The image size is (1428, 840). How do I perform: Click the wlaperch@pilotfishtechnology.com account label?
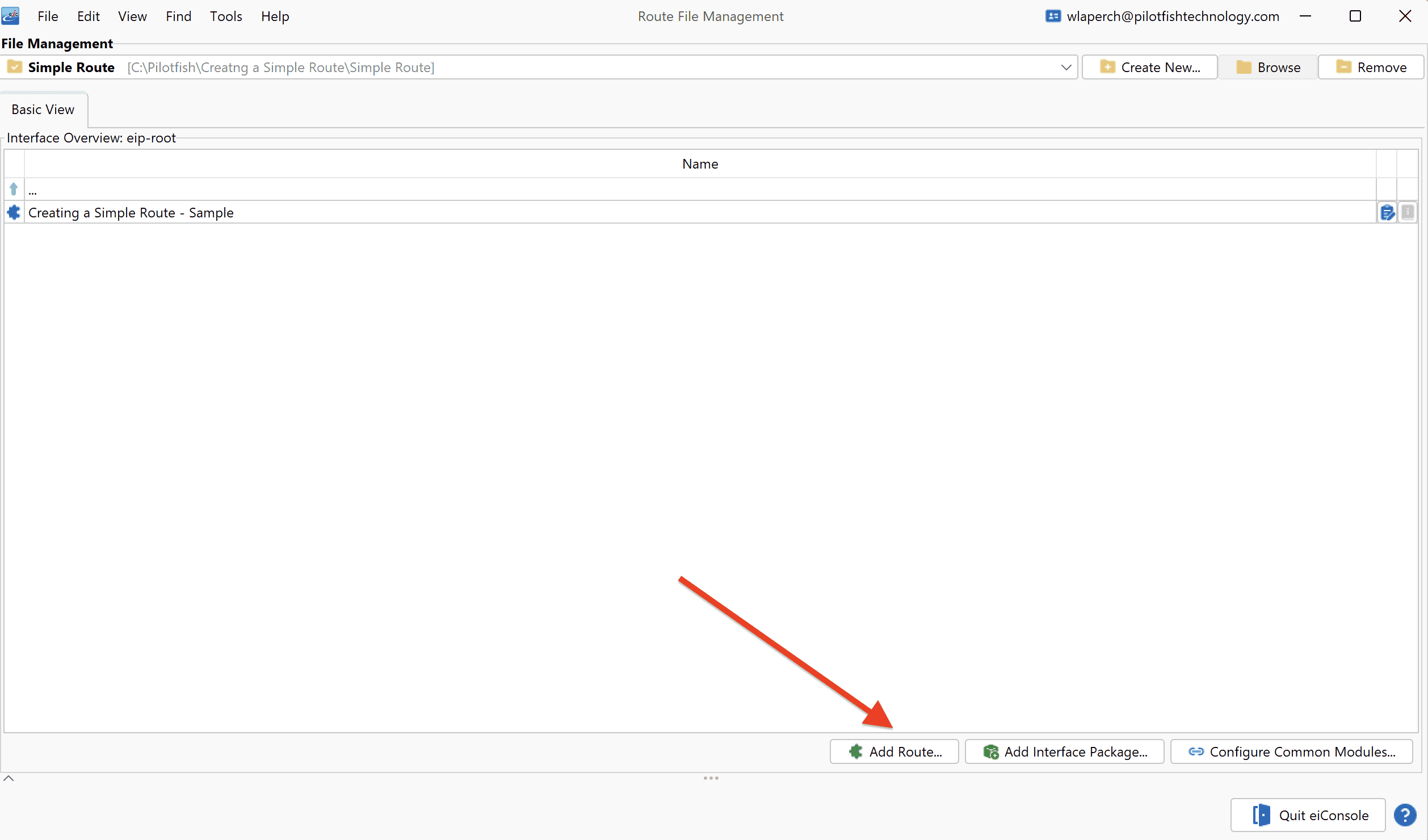[1173, 16]
